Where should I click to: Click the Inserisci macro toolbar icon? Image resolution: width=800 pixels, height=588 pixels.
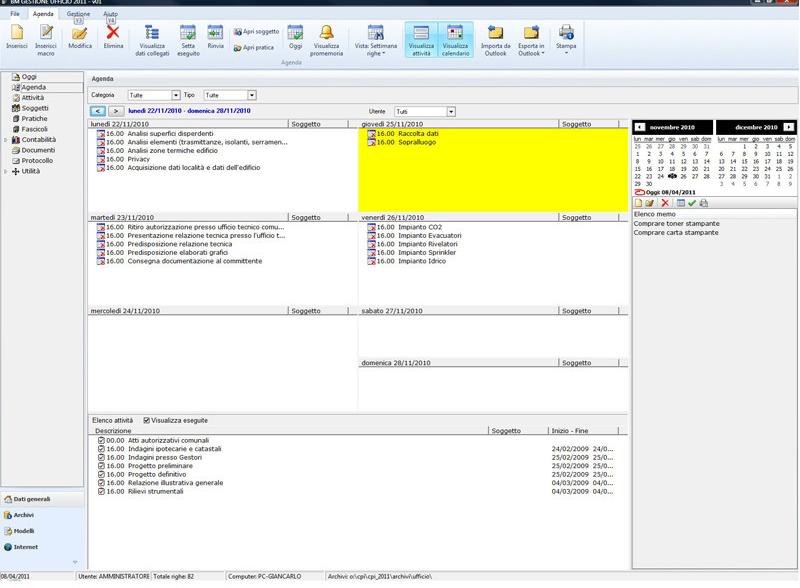[46, 37]
